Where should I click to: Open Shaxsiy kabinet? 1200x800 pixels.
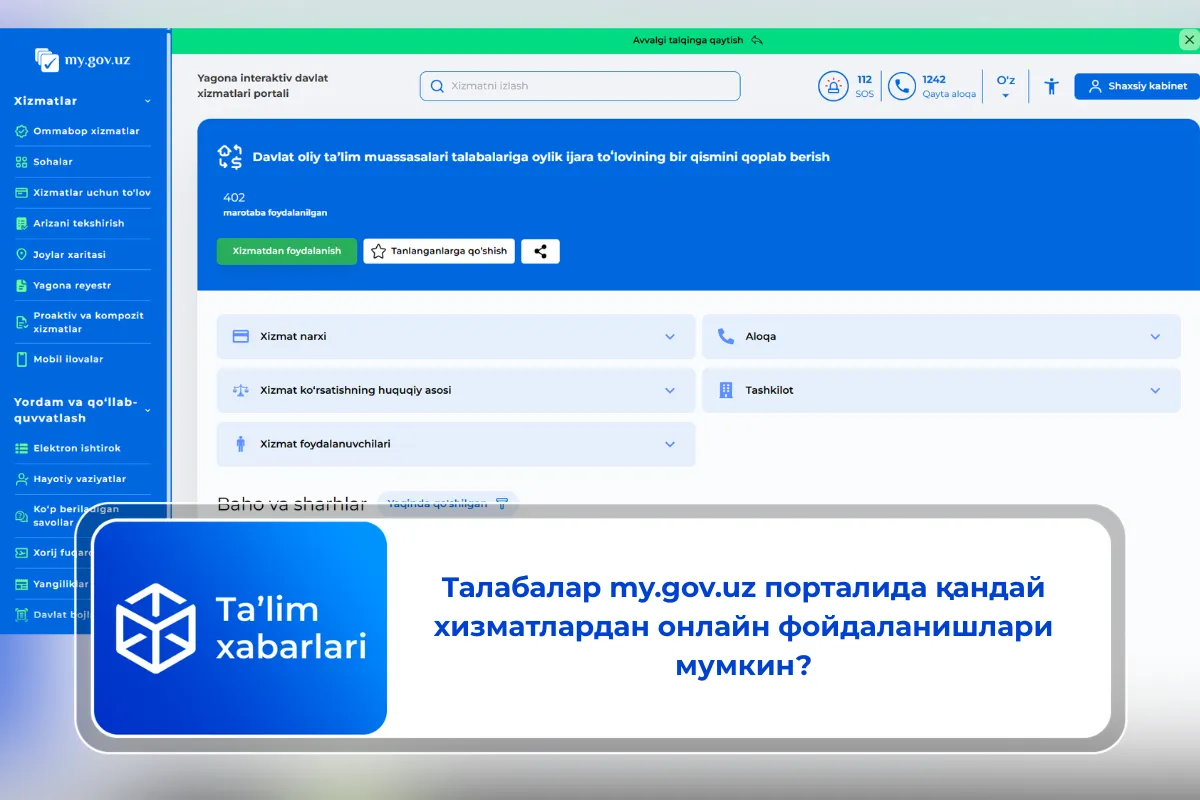tap(1137, 86)
